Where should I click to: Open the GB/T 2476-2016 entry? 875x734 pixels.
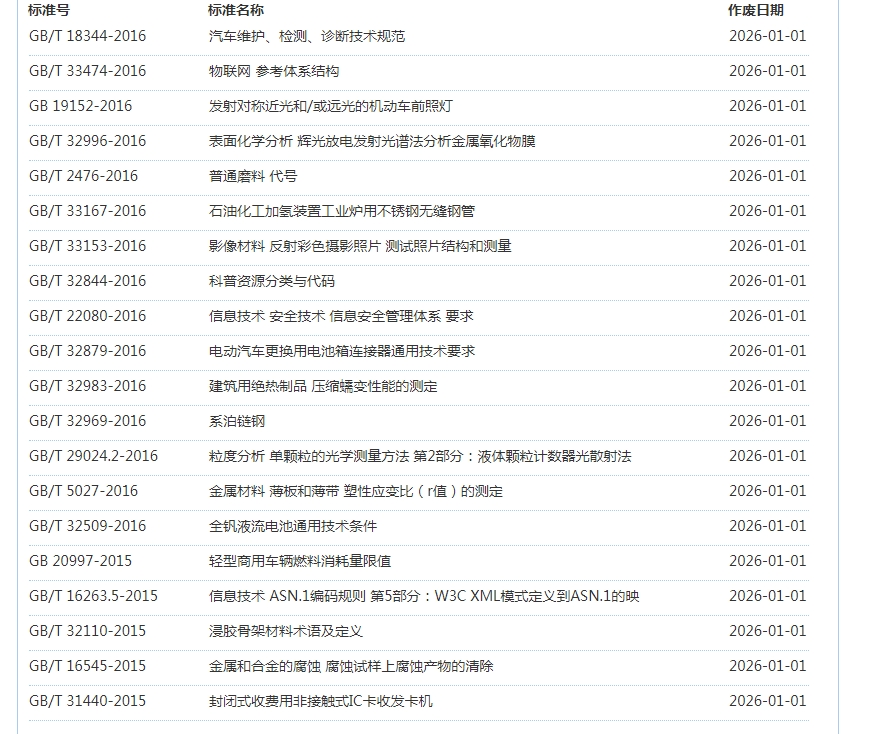click(83, 176)
